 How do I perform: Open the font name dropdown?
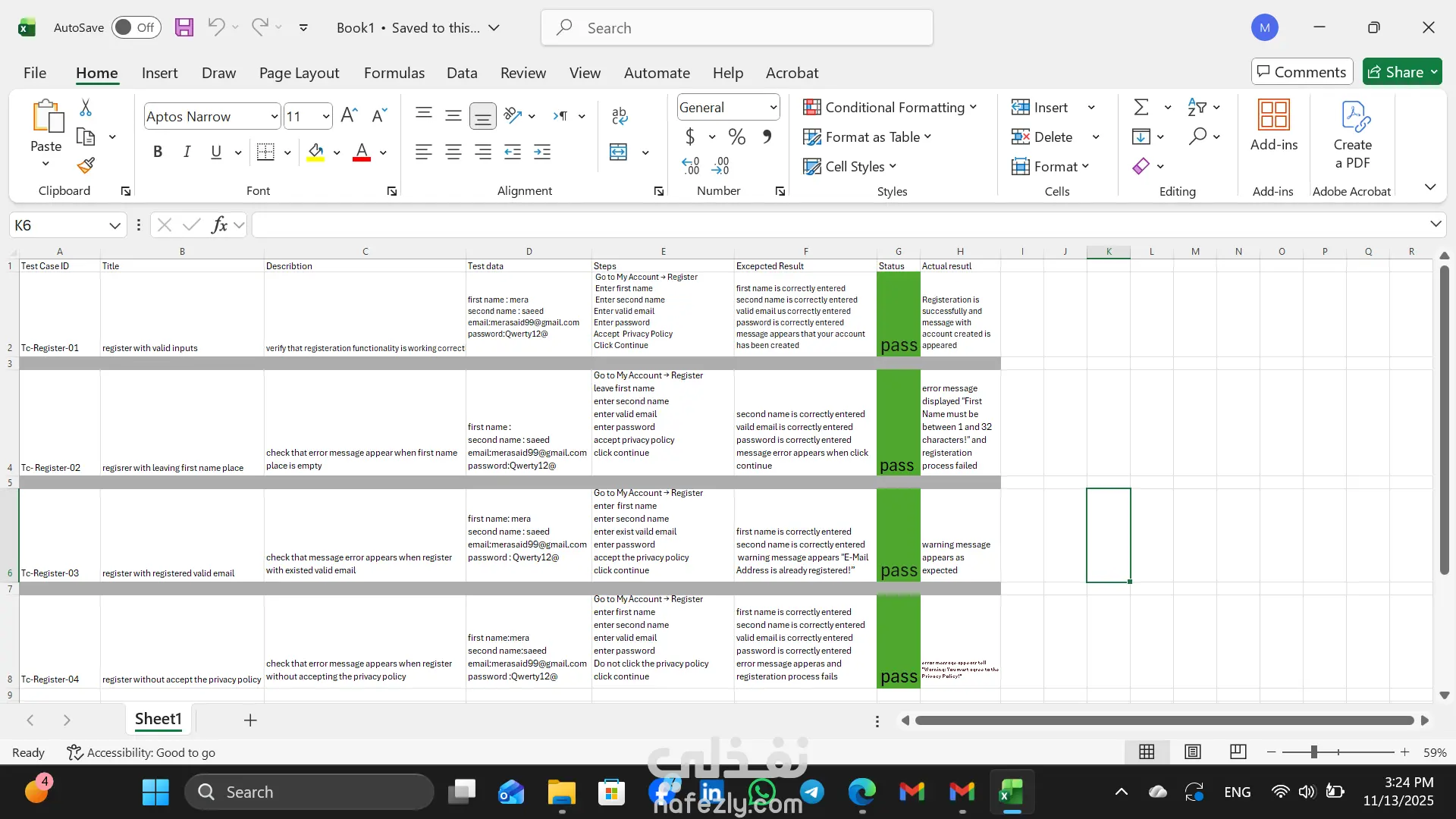click(274, 117)
